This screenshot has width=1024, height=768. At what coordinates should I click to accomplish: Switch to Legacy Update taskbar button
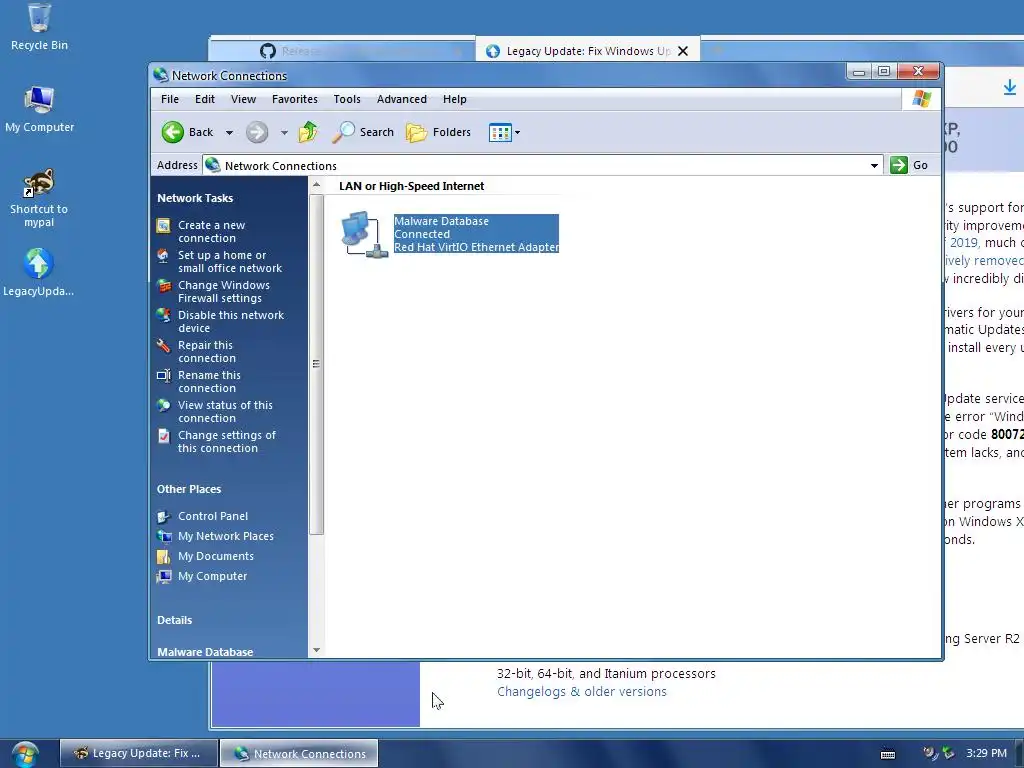138,753
